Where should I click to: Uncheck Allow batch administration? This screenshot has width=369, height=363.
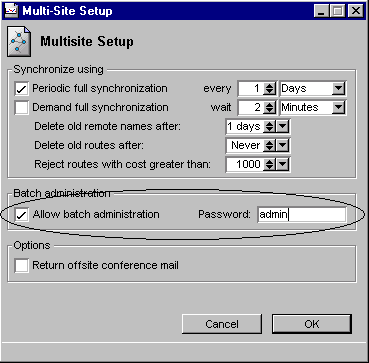22,214
